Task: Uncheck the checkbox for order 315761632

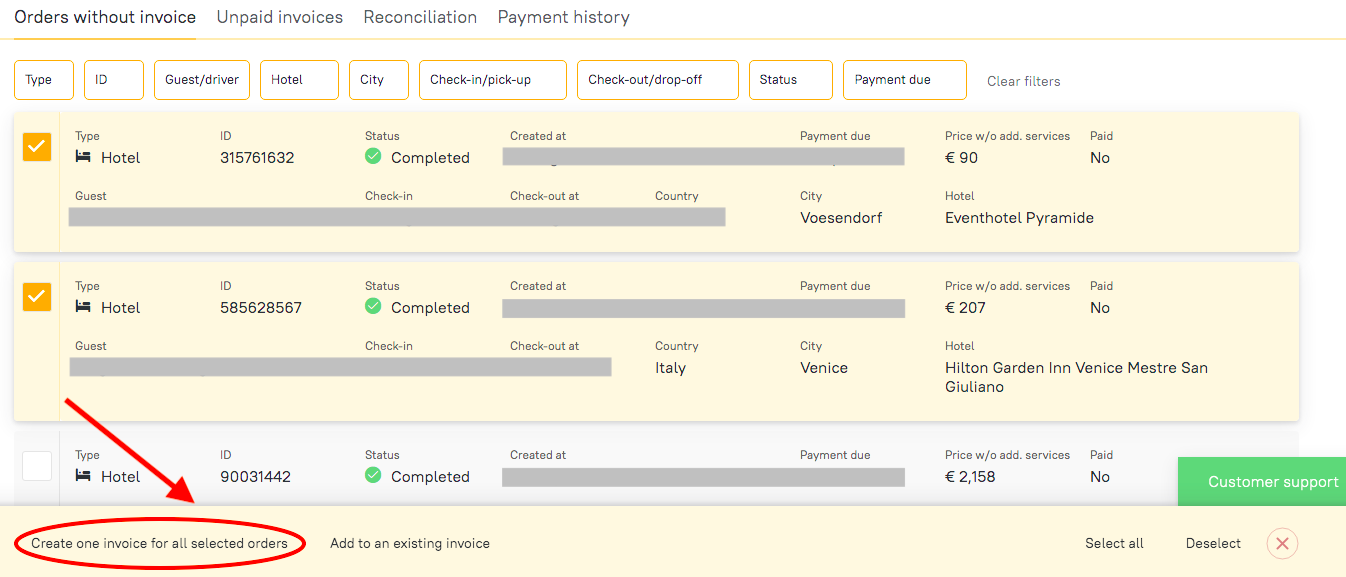Action: coord(37,147)
